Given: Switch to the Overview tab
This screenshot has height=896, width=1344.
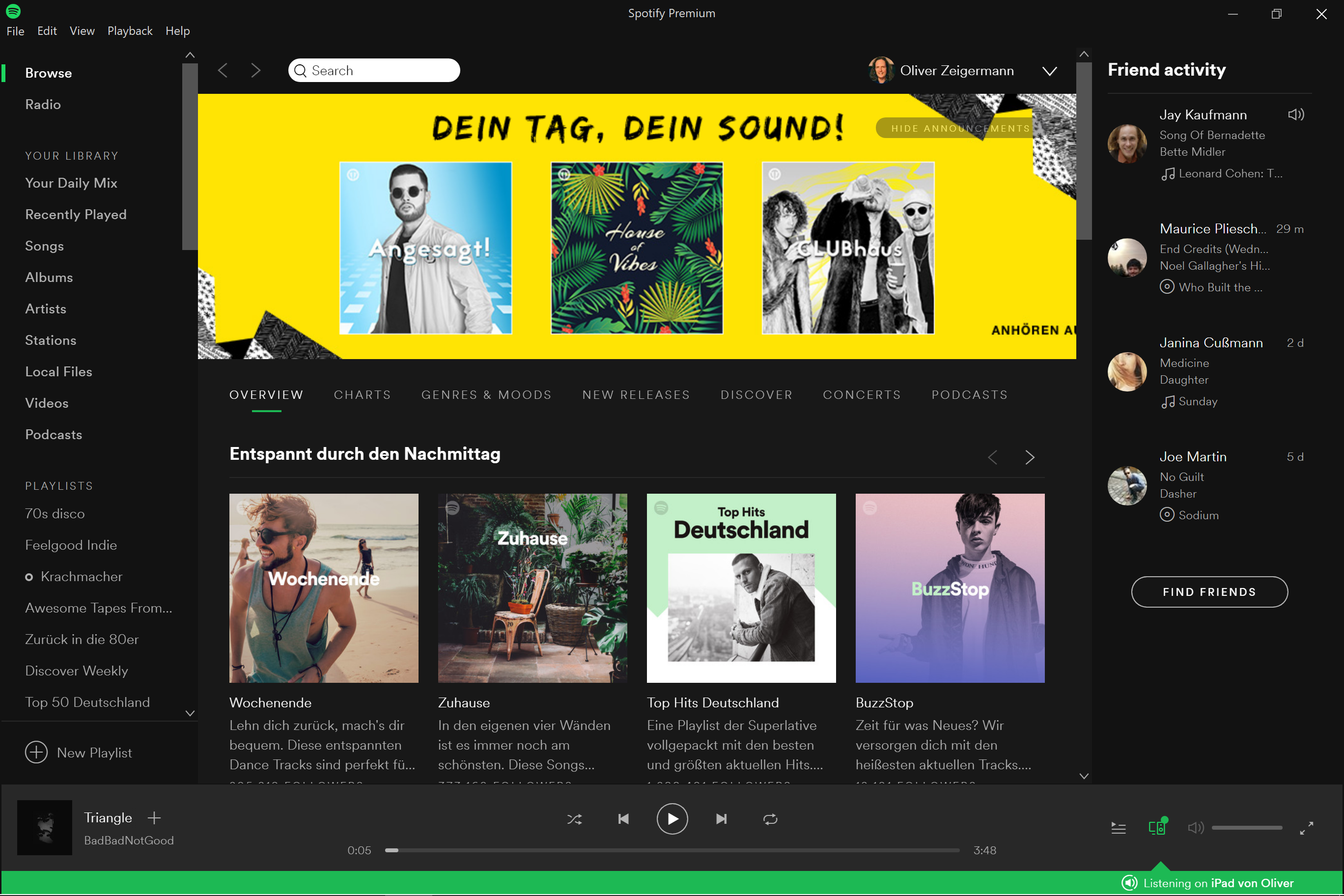Looking at the screenshot, I should pyautogui.click(x=266, y=395).
